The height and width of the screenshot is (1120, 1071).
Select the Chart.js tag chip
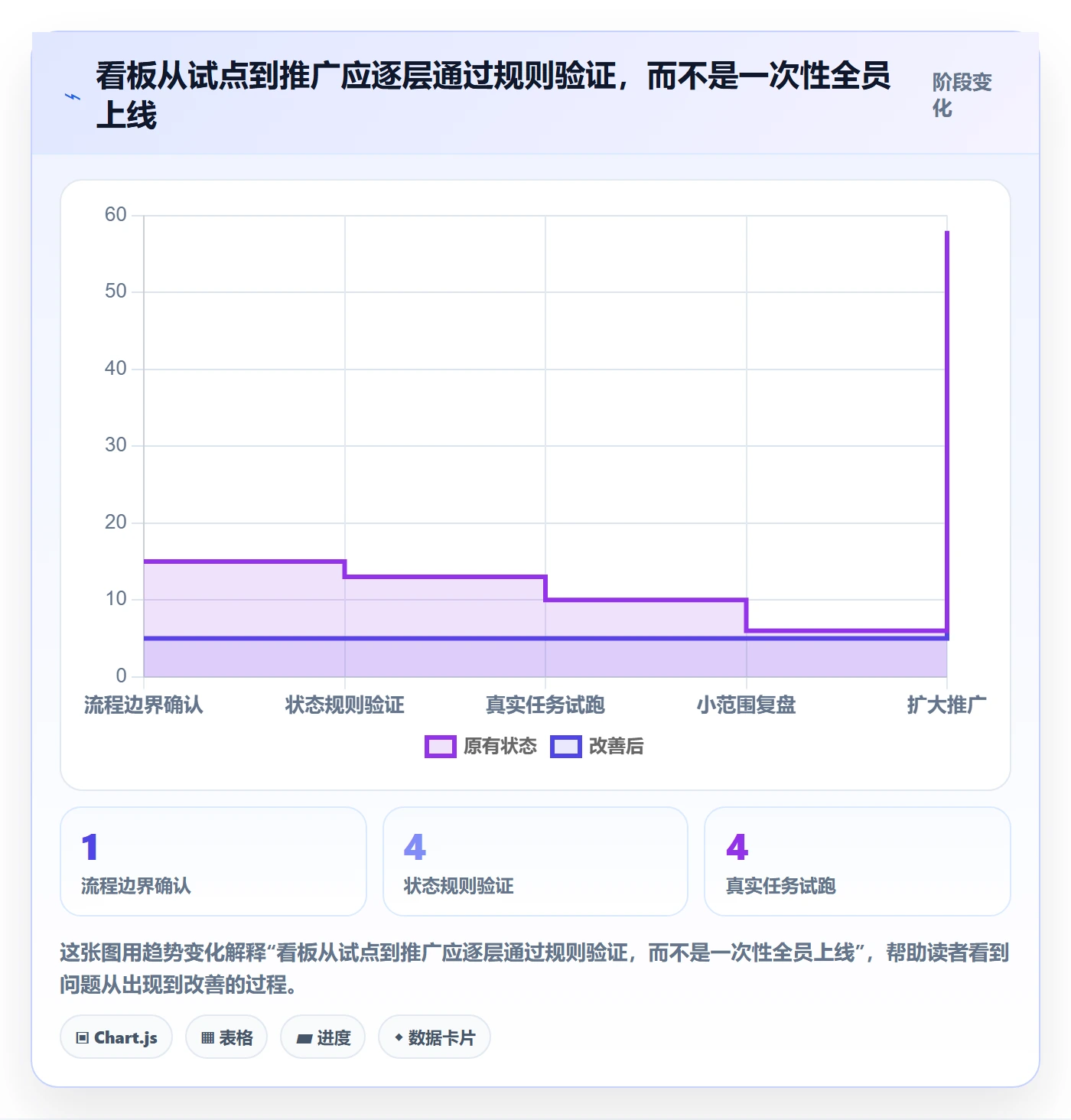point(116,1037)
